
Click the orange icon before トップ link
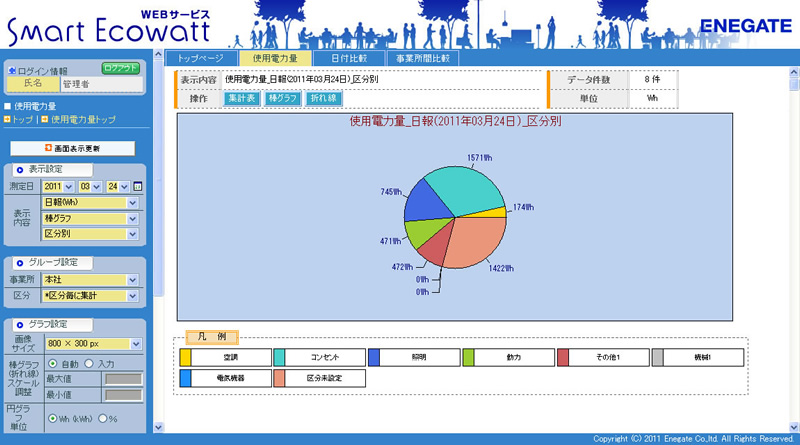pos(7,119)
